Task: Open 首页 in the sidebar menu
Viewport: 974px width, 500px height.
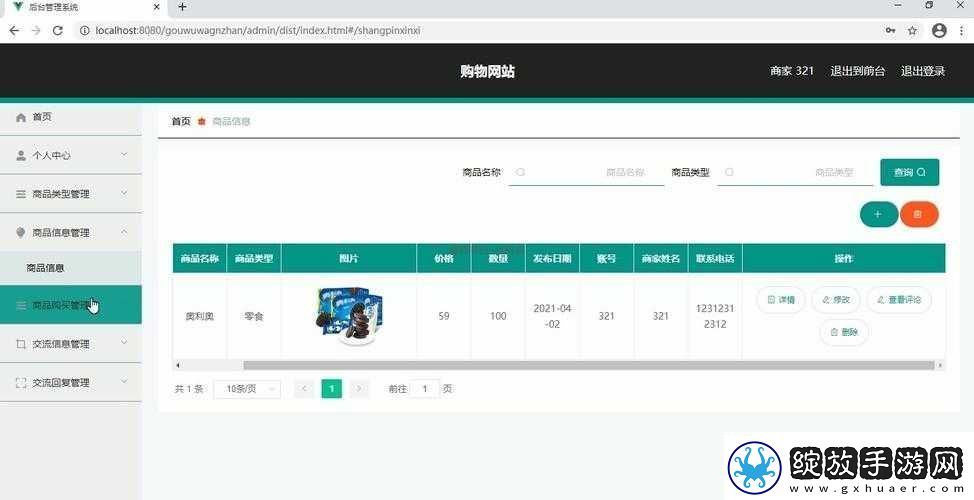Action: point(71,117)
